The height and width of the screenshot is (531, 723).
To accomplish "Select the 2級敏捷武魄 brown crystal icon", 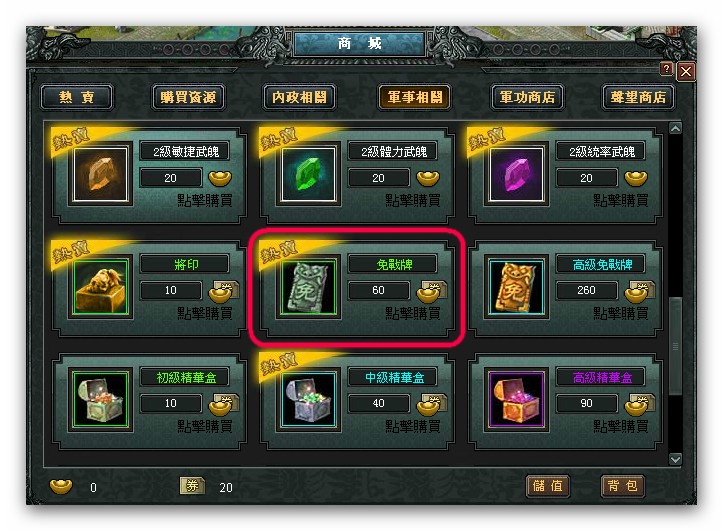I will (101, 174).
